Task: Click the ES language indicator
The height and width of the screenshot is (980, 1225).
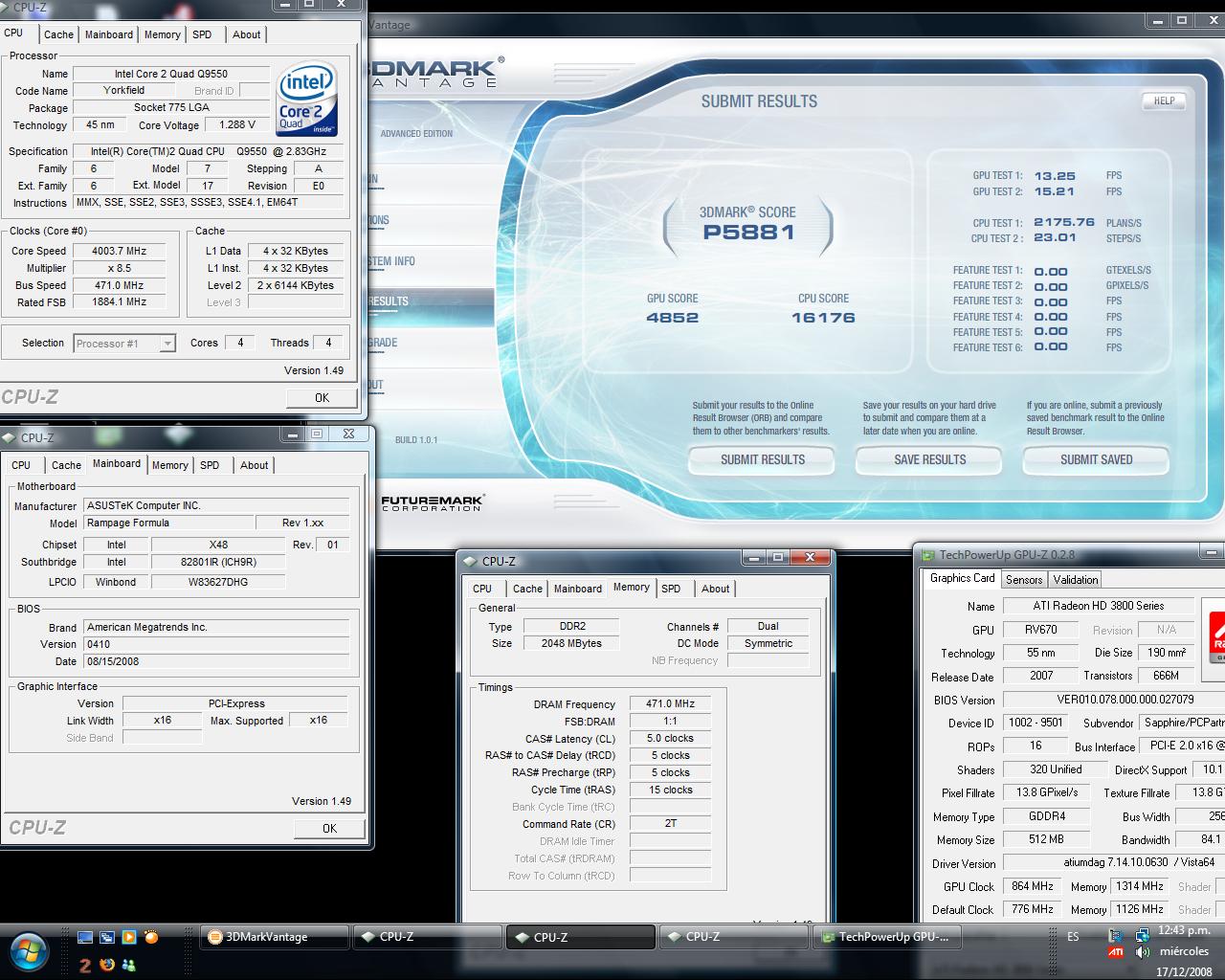Action: click(1073, 937)
